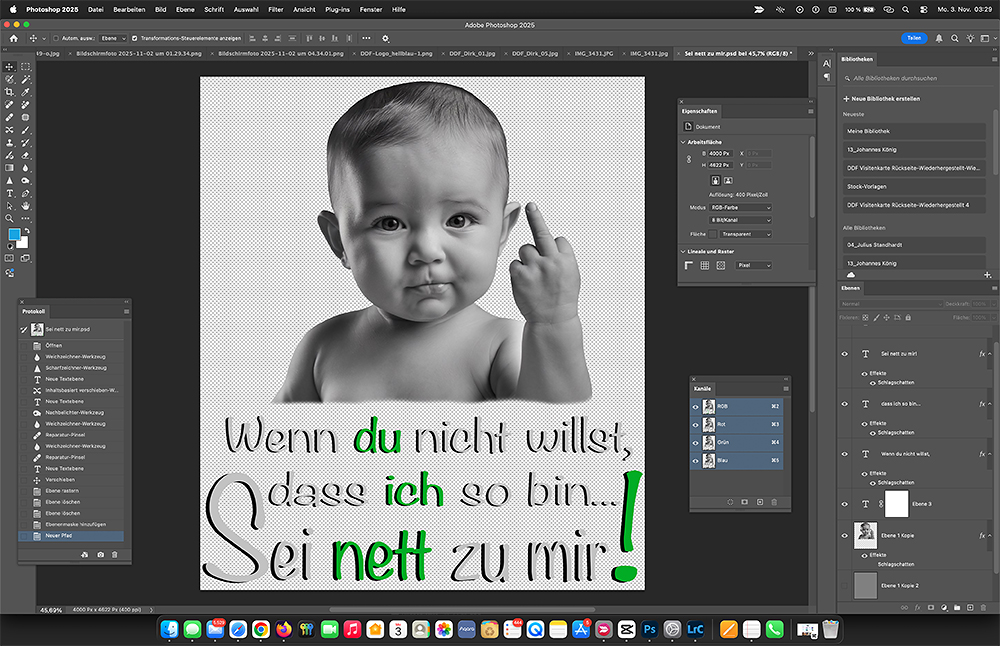
Task: Select the Crop tool
Action: (9, 90)
